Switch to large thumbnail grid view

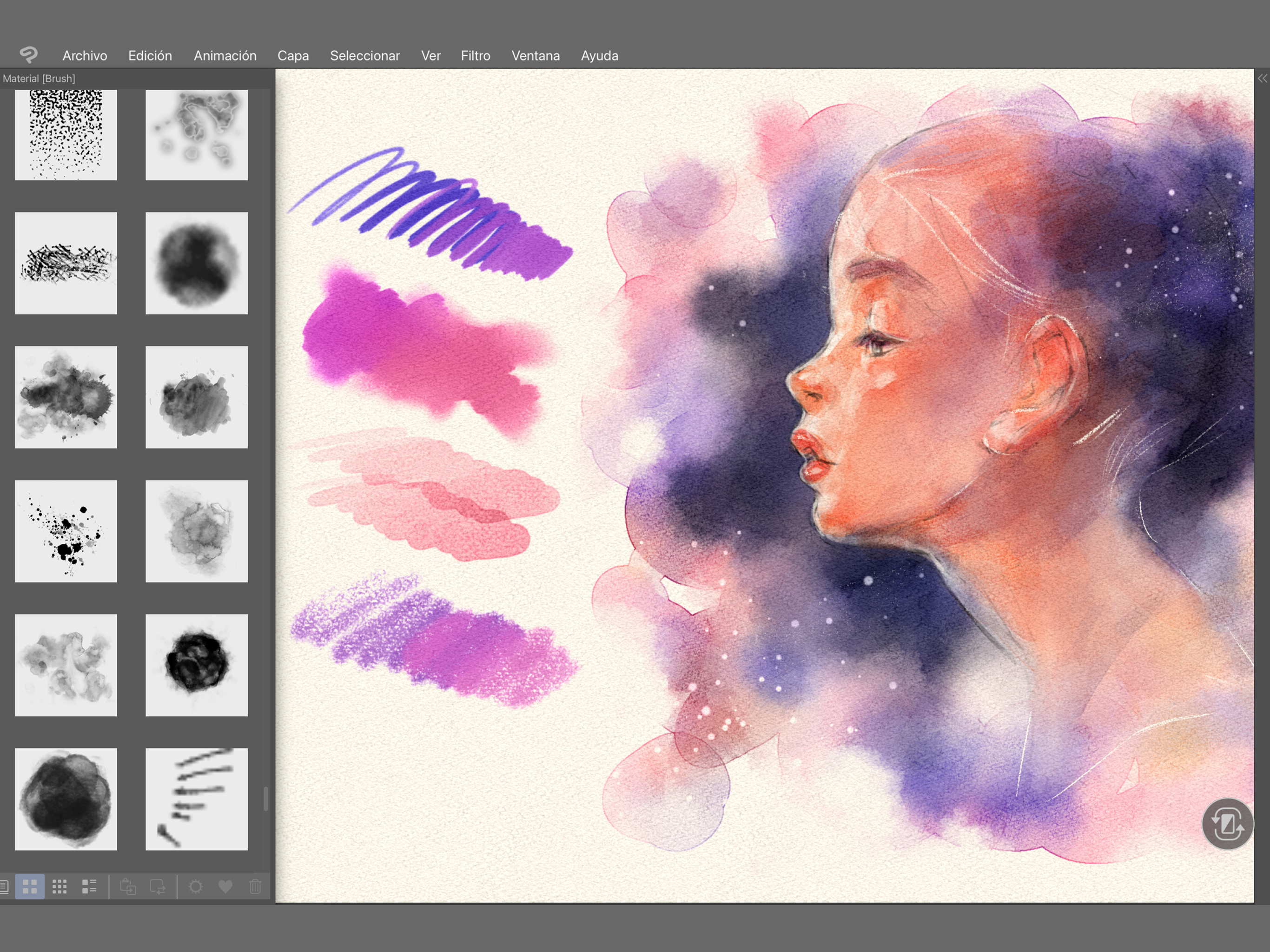tap(30, 886)
